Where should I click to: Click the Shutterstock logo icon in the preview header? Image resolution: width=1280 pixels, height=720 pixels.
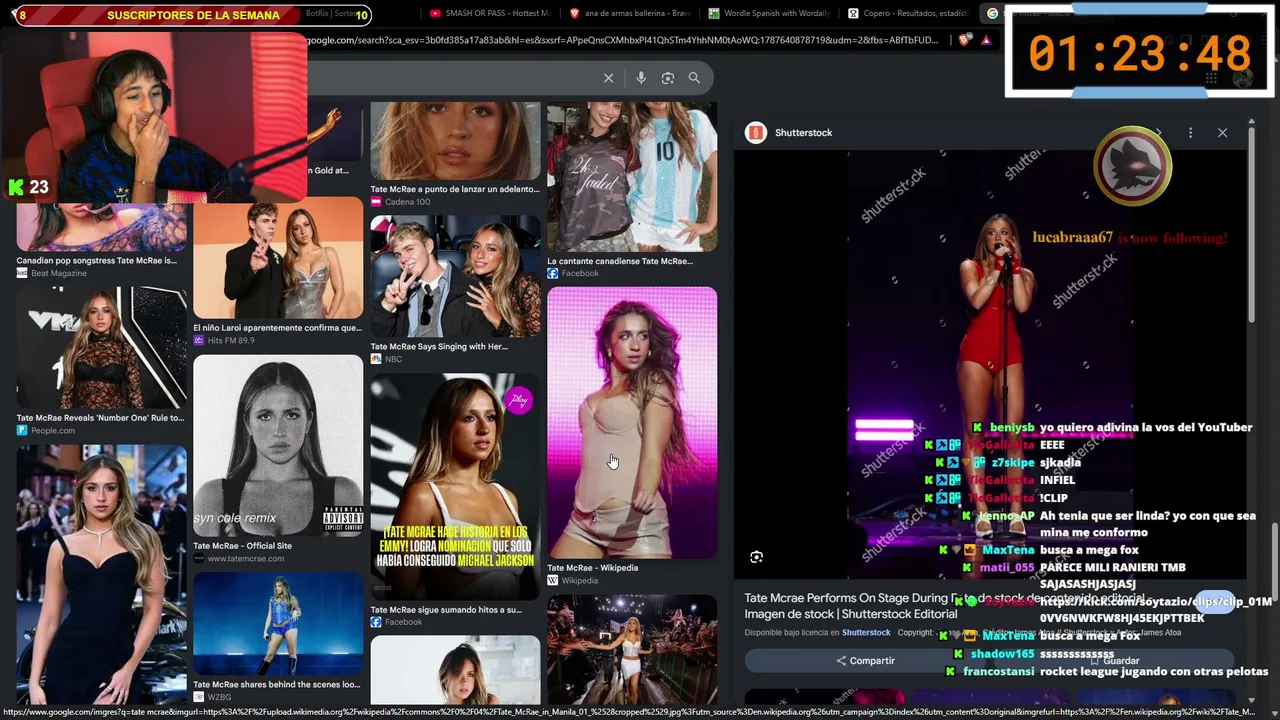(756, 132)
